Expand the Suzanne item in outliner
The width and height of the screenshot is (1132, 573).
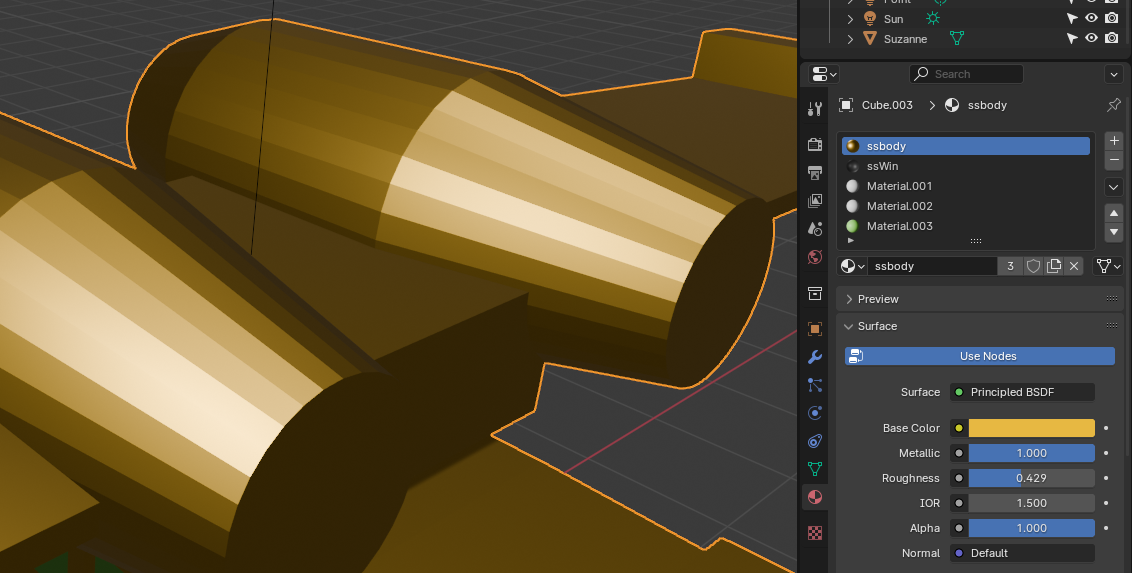(850, 38)
